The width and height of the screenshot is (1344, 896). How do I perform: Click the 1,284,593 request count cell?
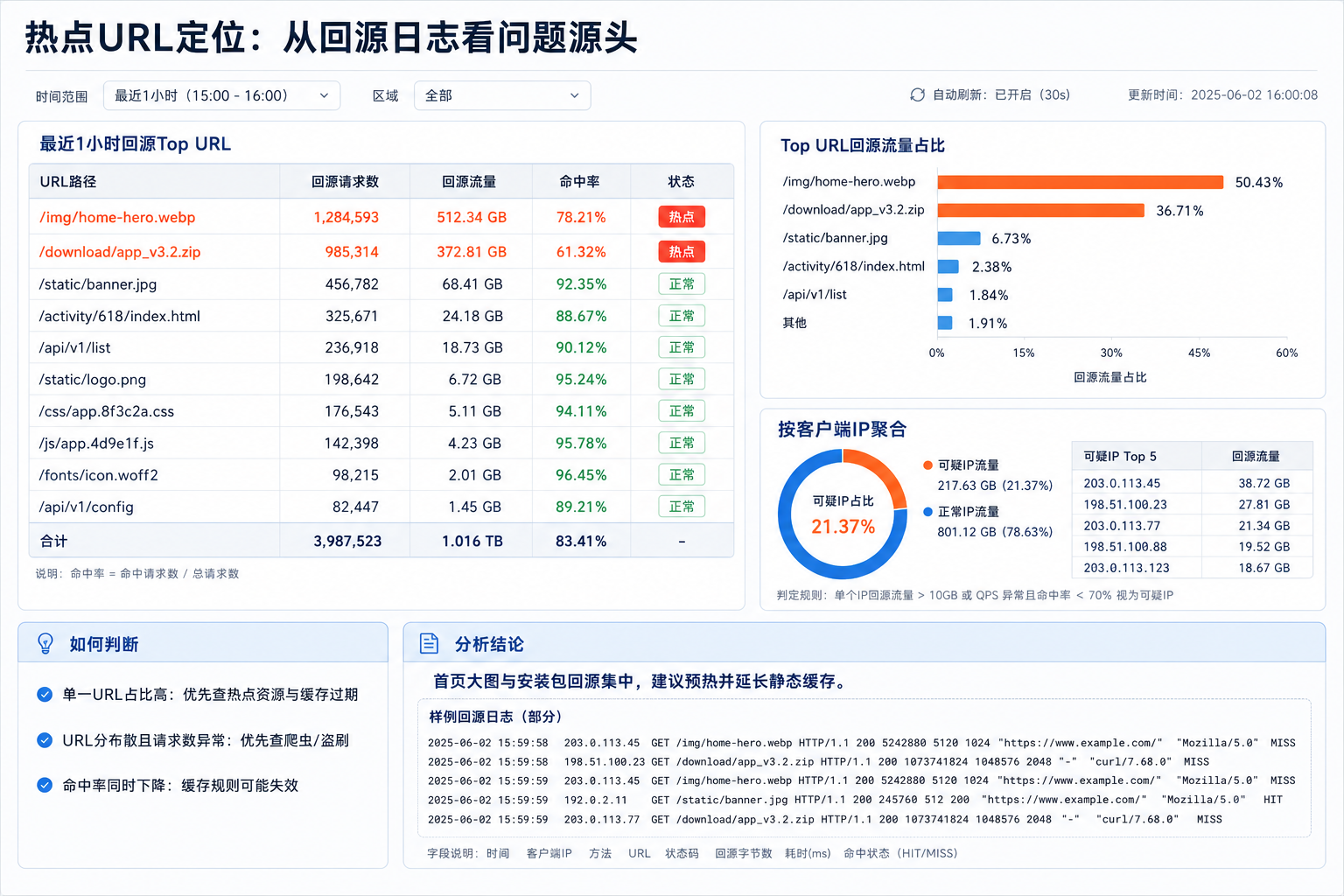coord(346,217)
